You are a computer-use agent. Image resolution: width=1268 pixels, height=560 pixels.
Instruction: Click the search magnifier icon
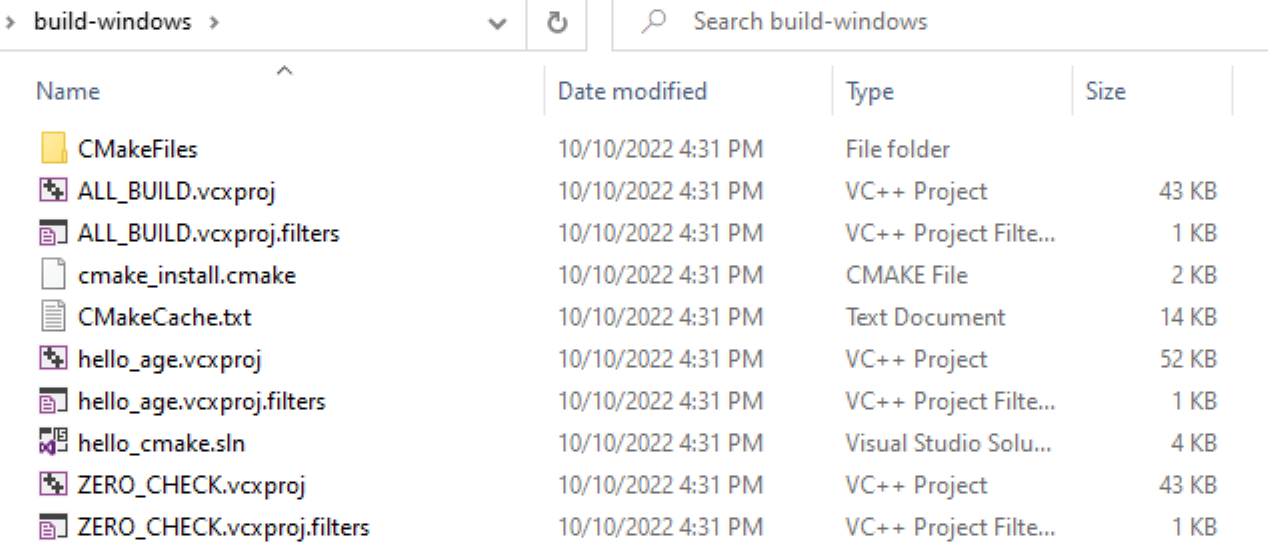[653, 22]
